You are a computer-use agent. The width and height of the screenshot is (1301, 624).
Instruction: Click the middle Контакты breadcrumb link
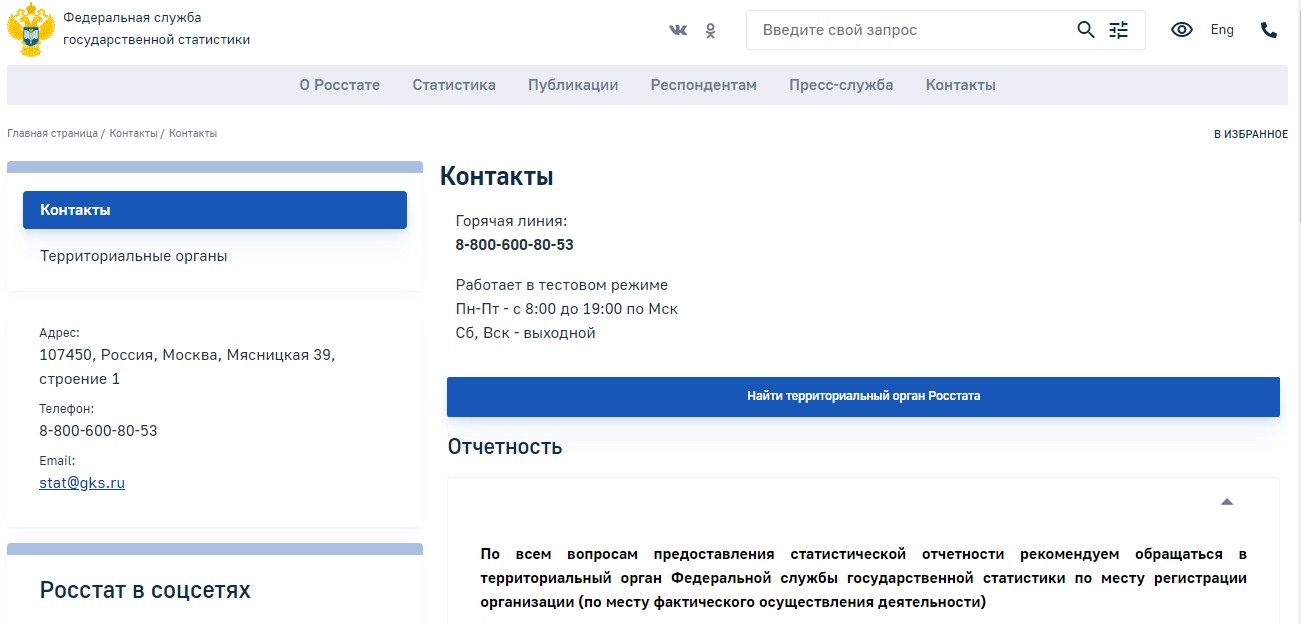[x=133, y=133]
